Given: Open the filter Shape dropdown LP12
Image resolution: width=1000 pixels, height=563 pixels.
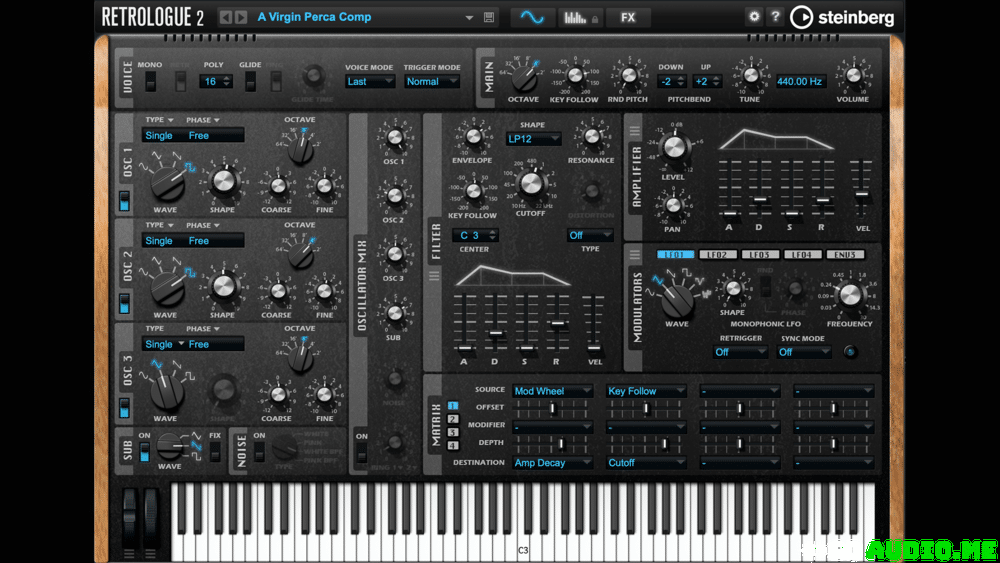Looking at the screenshot, I should click(x=533, y=138).
